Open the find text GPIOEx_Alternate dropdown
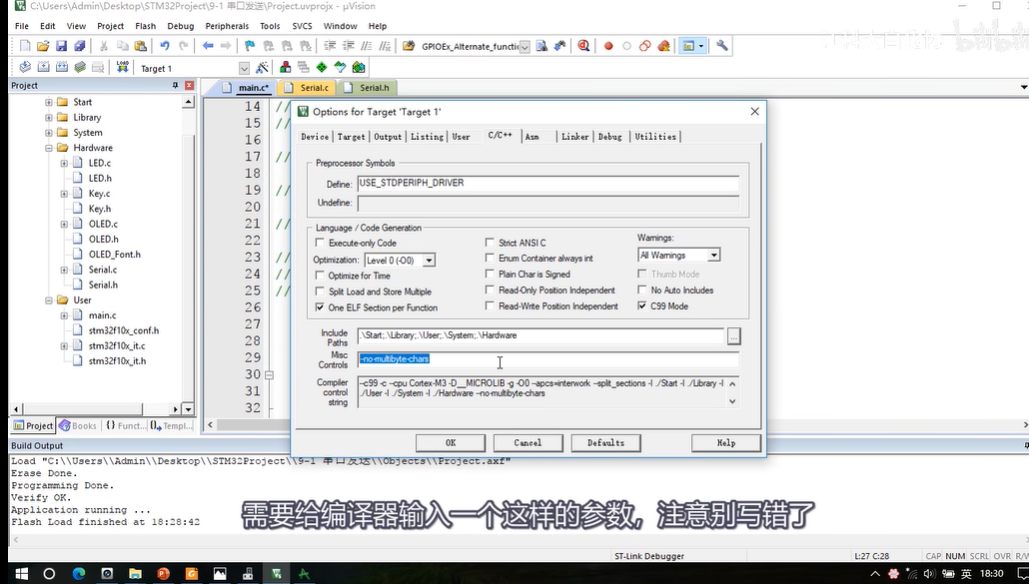Screen dimensions: 1029x584 [x=524, y=47]
